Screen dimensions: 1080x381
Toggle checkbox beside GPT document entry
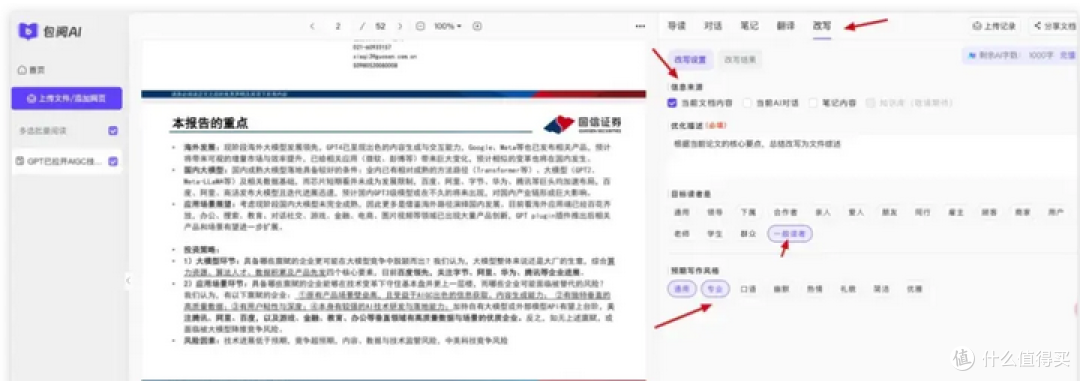[113, 161]
